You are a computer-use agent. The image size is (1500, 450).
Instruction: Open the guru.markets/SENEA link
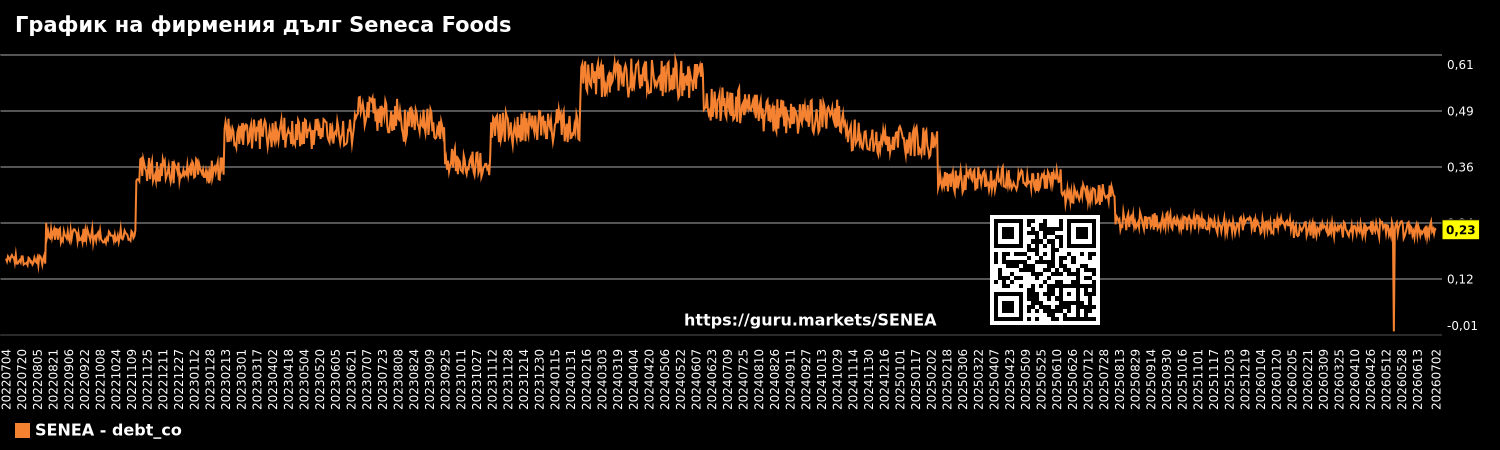810,321
